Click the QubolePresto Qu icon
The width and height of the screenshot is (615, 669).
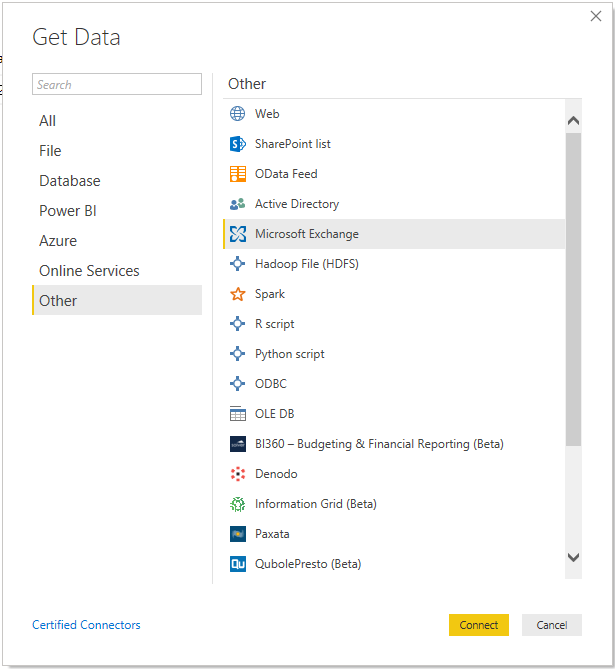pos(237,564)
